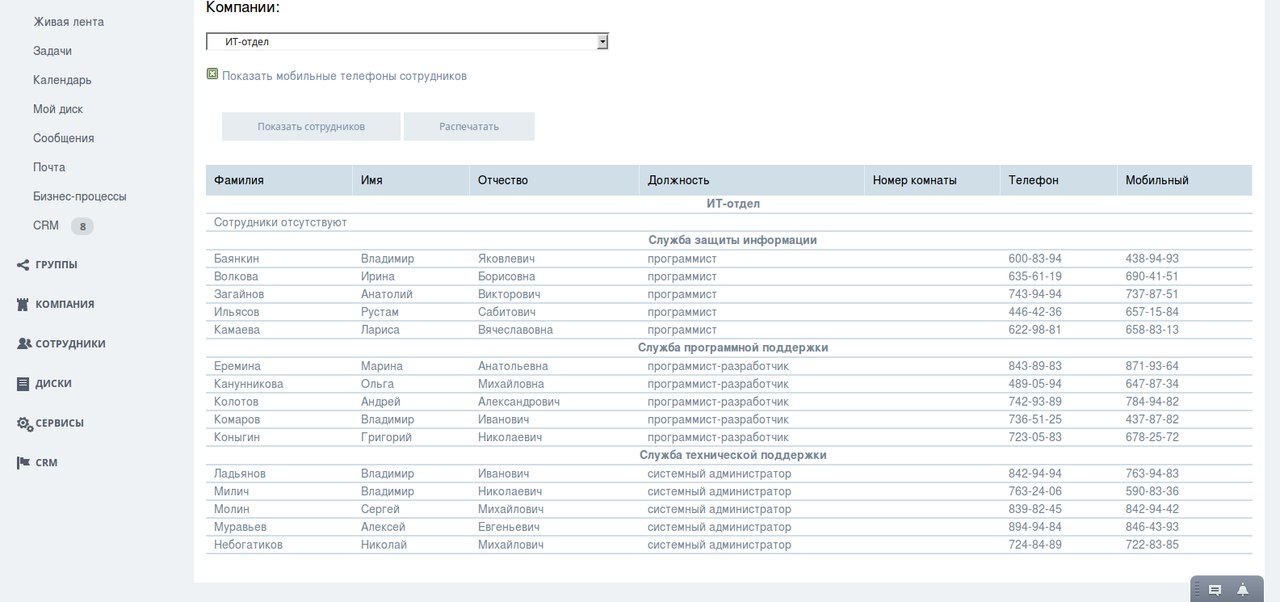Open Бизнес-процессы in sidebar
Image resolution: width=1280 pixels, height=602 pixels.
[80, 196]
